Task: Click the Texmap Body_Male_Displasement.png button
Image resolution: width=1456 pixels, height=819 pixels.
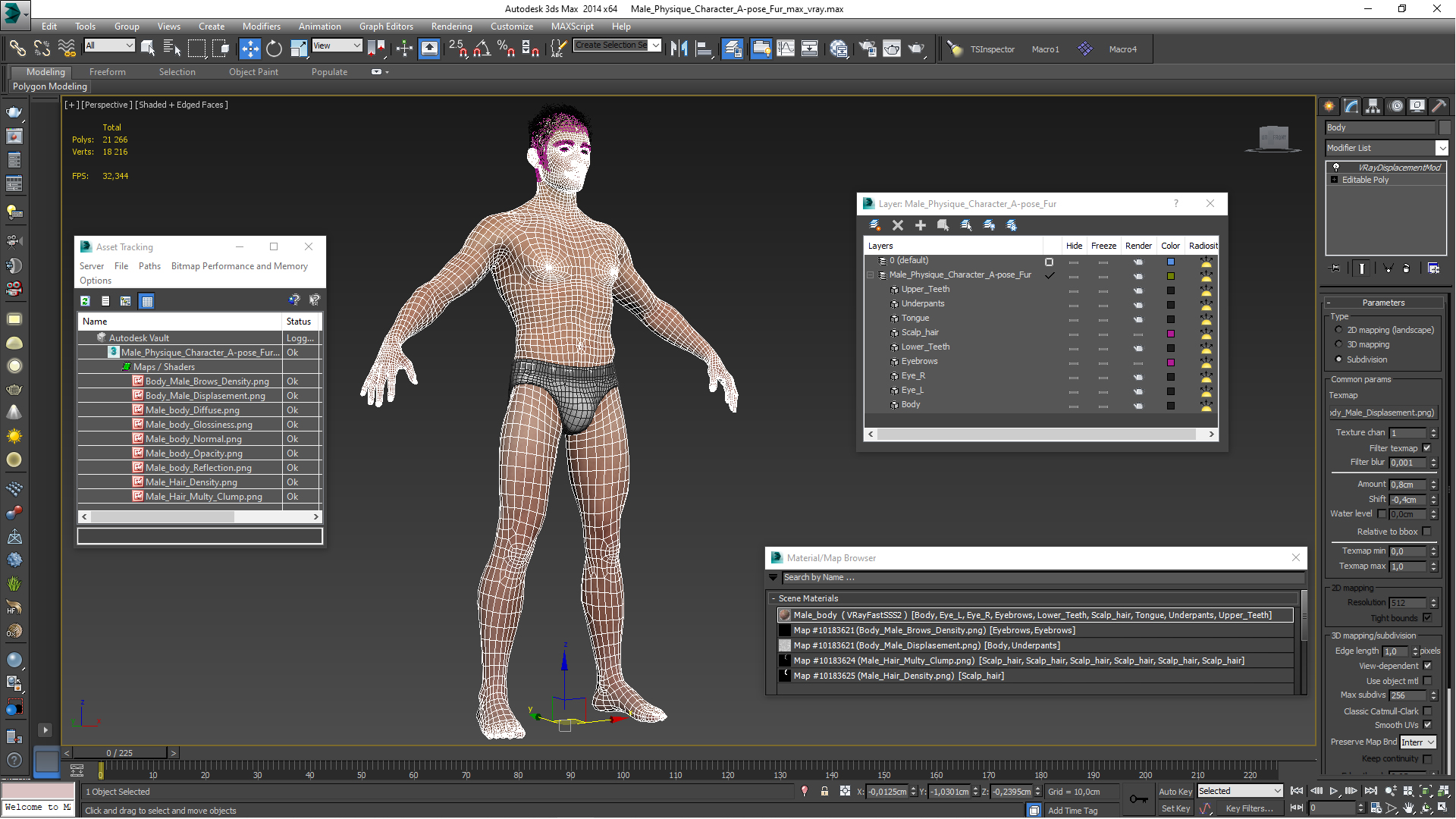Action: pos(1382,413)
